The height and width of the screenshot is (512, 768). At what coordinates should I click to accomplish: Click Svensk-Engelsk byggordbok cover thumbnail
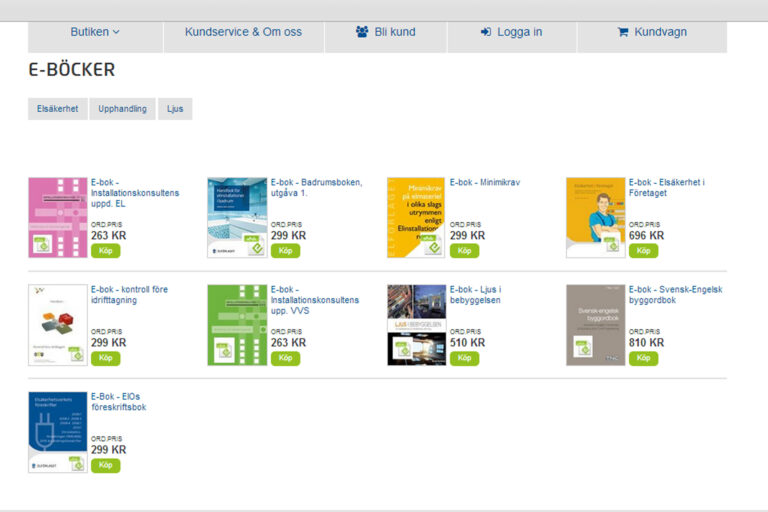595,325
